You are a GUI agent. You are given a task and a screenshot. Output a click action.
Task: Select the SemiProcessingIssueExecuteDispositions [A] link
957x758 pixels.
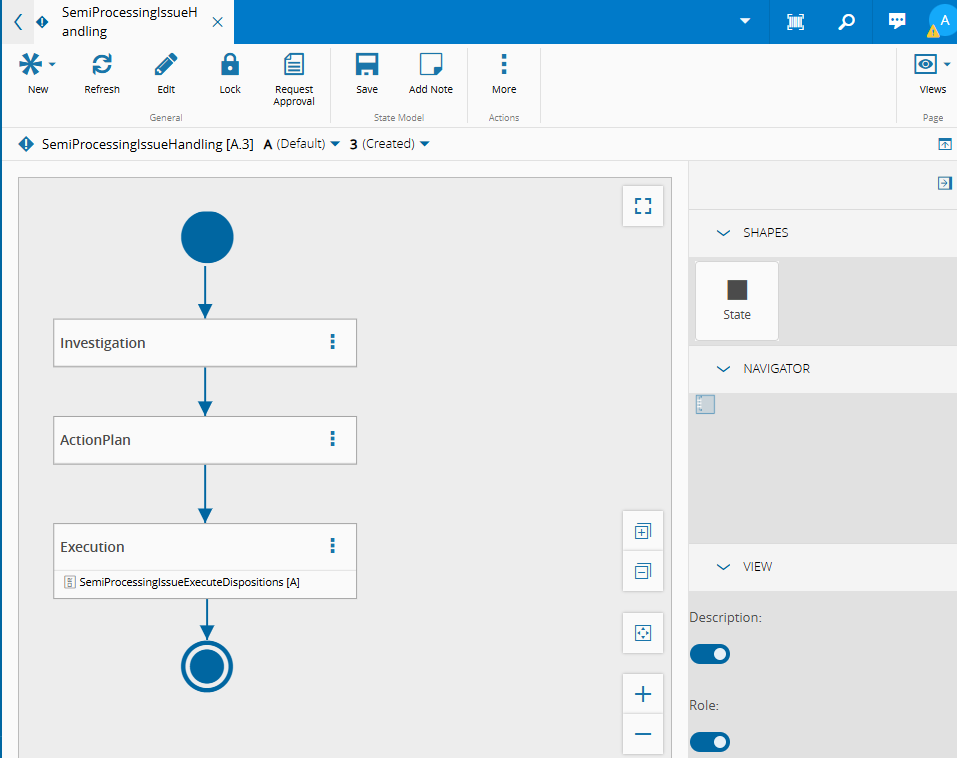(x=189, y=582)
